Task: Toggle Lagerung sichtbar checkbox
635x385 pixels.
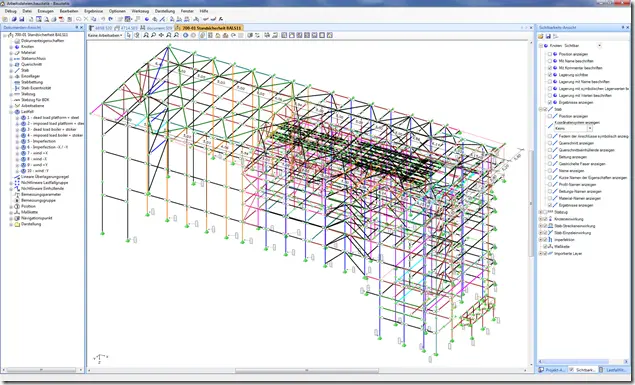Action: [550, 74]
